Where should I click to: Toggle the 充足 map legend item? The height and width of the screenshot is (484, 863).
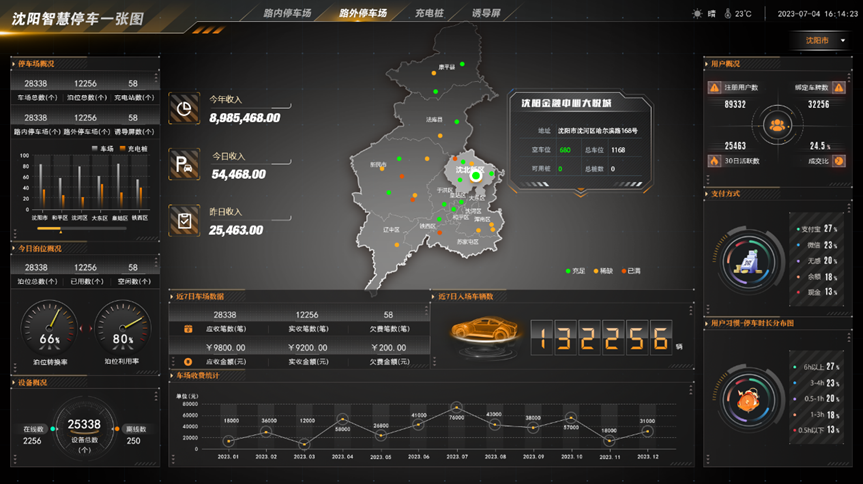576,271
